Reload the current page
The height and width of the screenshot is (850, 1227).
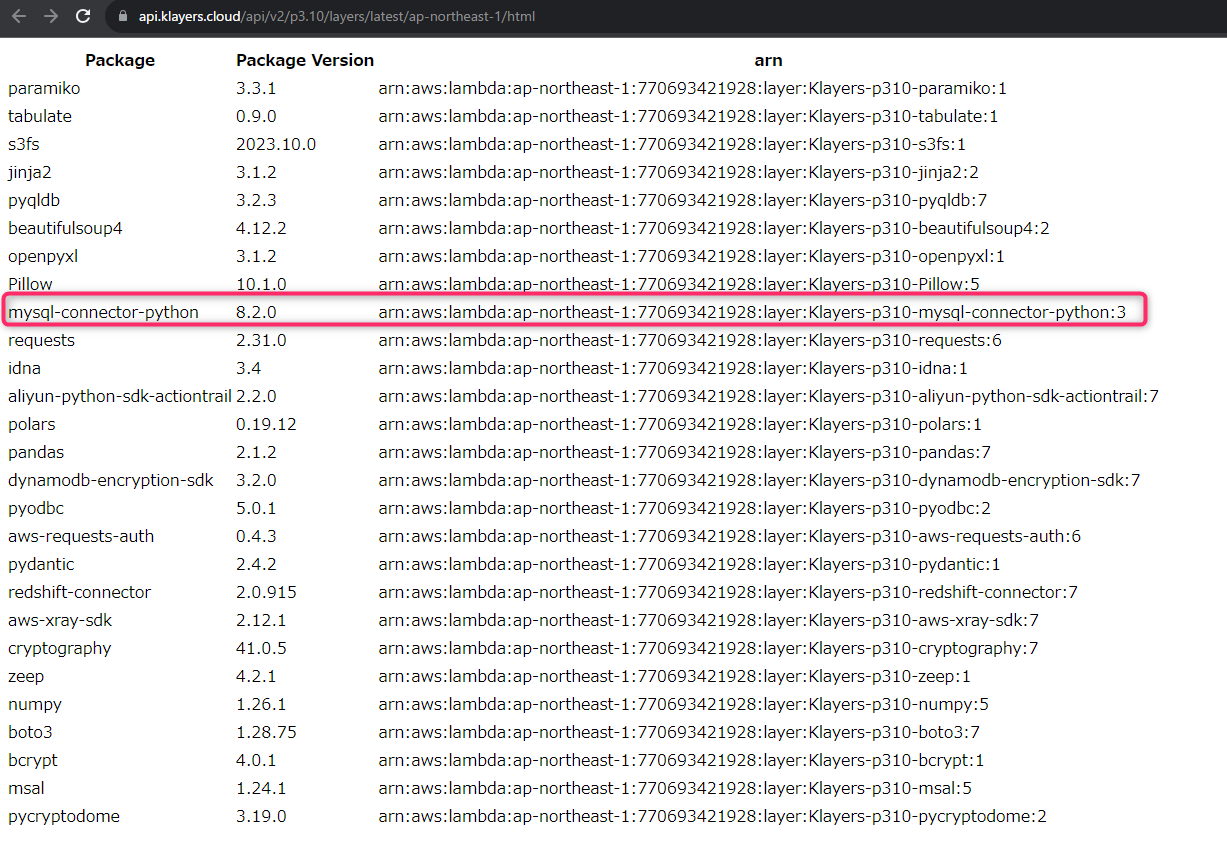tap(82, 16)
